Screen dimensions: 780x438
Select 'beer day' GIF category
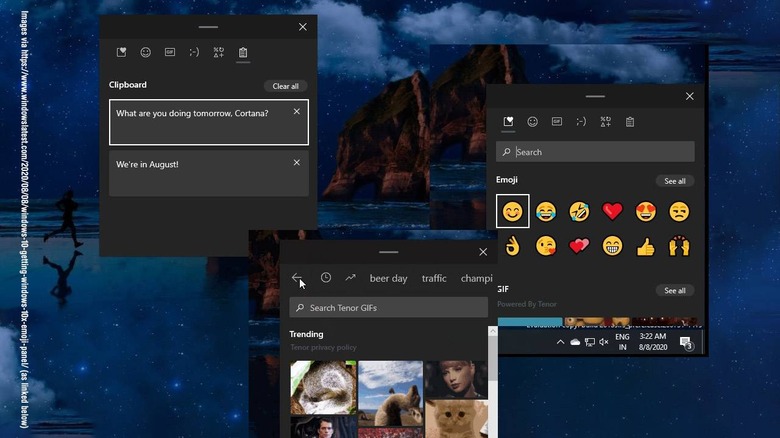[x=389, y=278]
